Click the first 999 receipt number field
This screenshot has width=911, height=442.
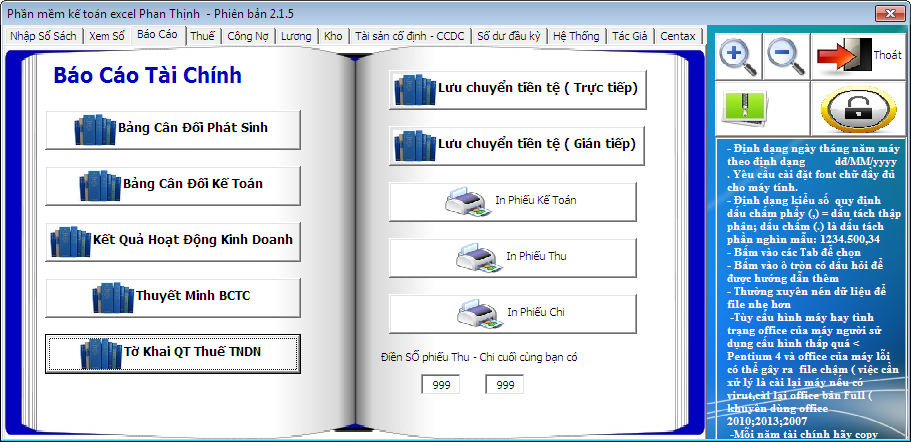[441, 384]
